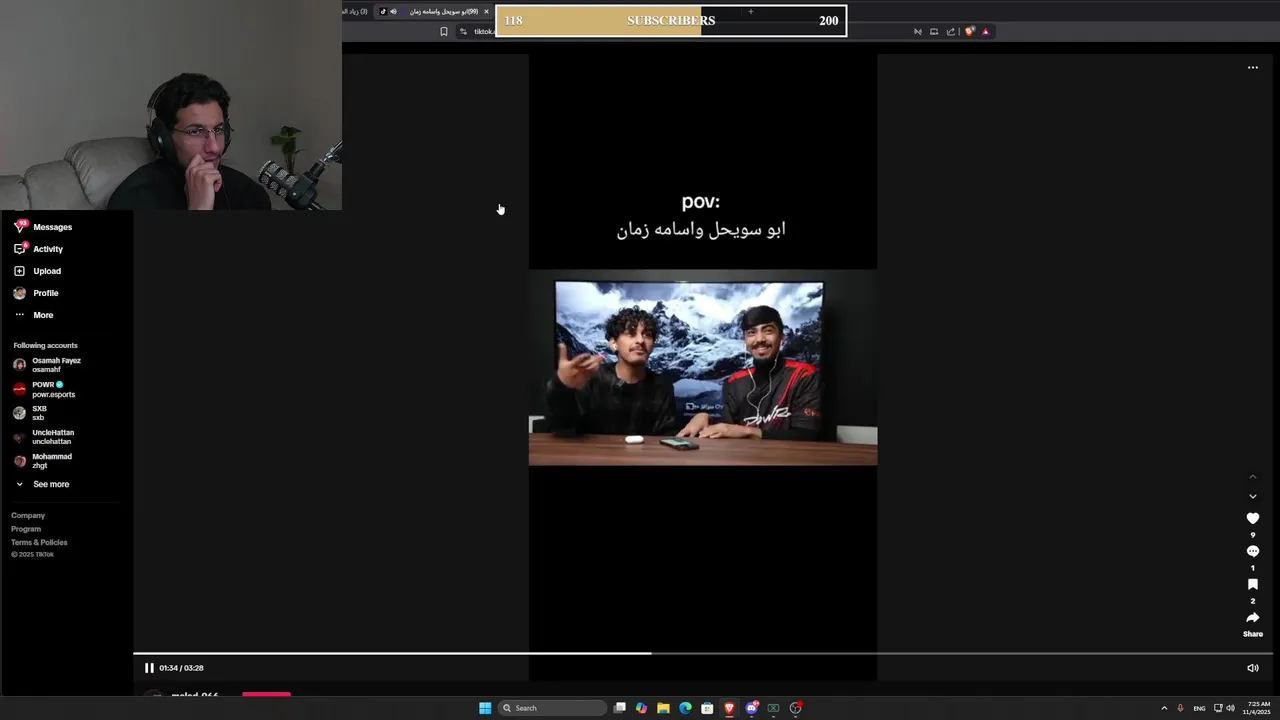This screenshot has width=1280, height=720.
Task: Open comments via speech bubble icon
Action: 1252,551
